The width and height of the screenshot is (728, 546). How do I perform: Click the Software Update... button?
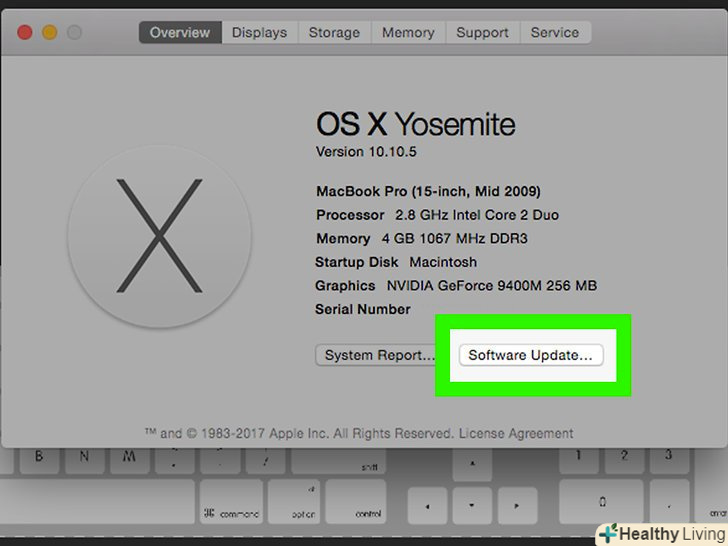coord(531,355)
